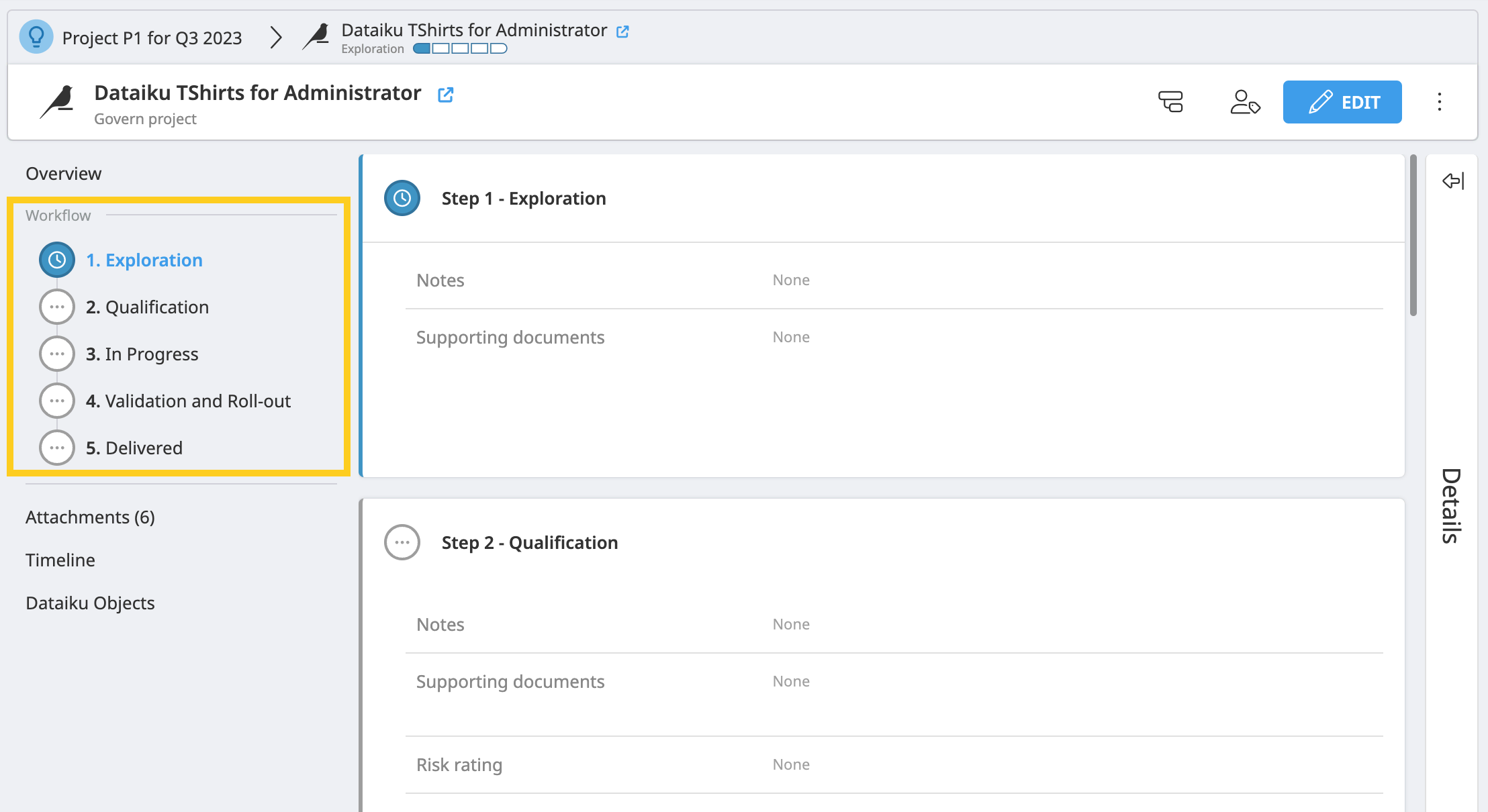Open the workflow hierarchy view icon
This screenshot has width=1488, height=812.
[x=1170, y=102]
